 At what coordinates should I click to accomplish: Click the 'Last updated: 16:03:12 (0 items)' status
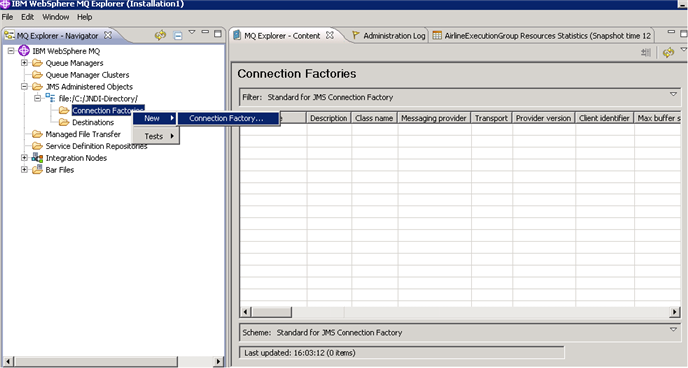[300, 353]
